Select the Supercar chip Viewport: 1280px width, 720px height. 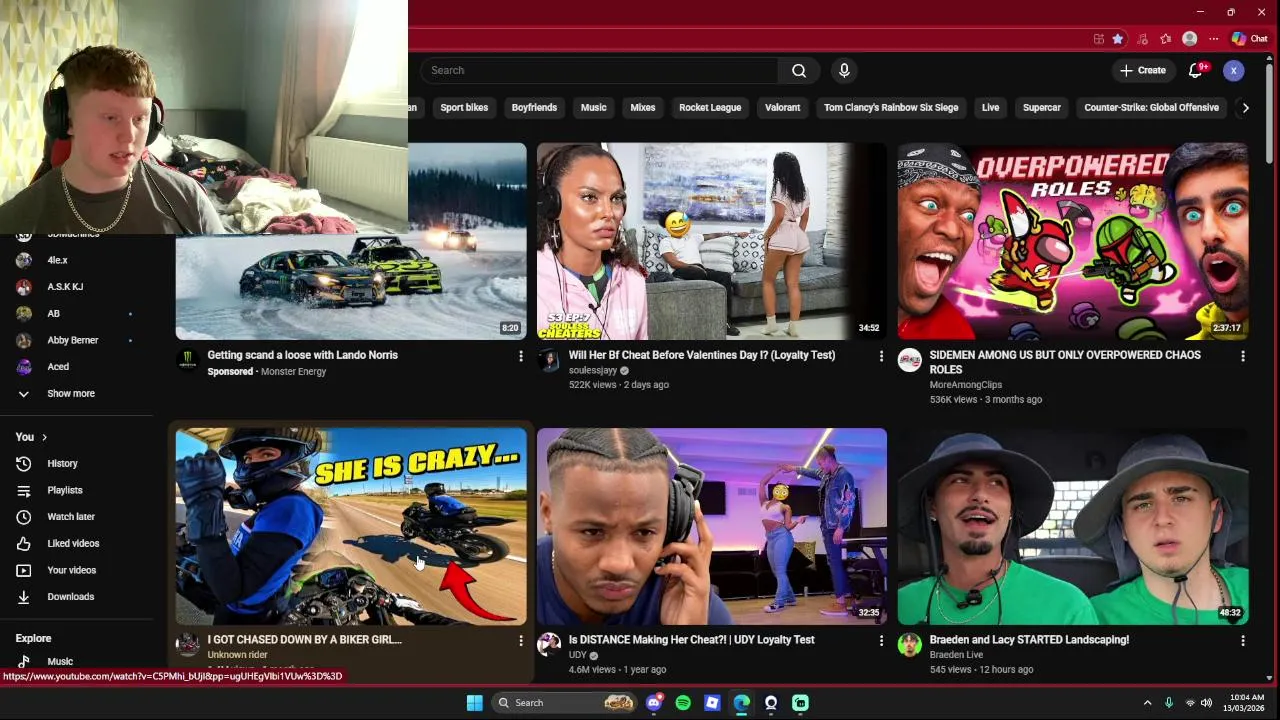(x=1042, y=108)
